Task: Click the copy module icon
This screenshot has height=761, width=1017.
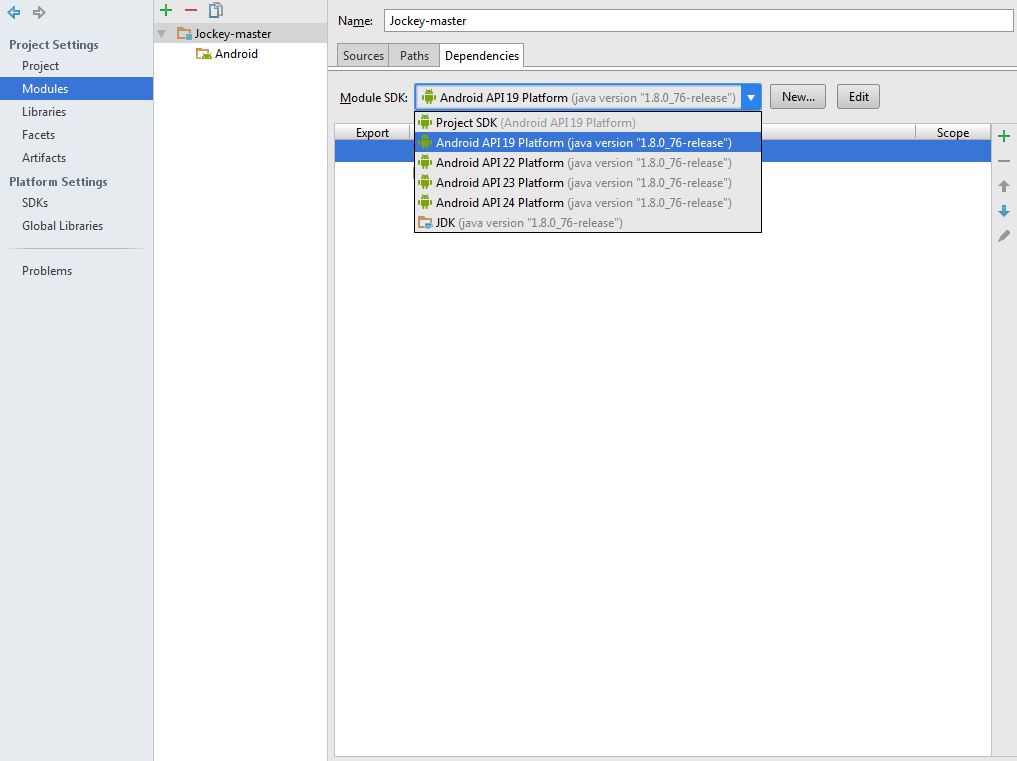Action: pos(215,10)
